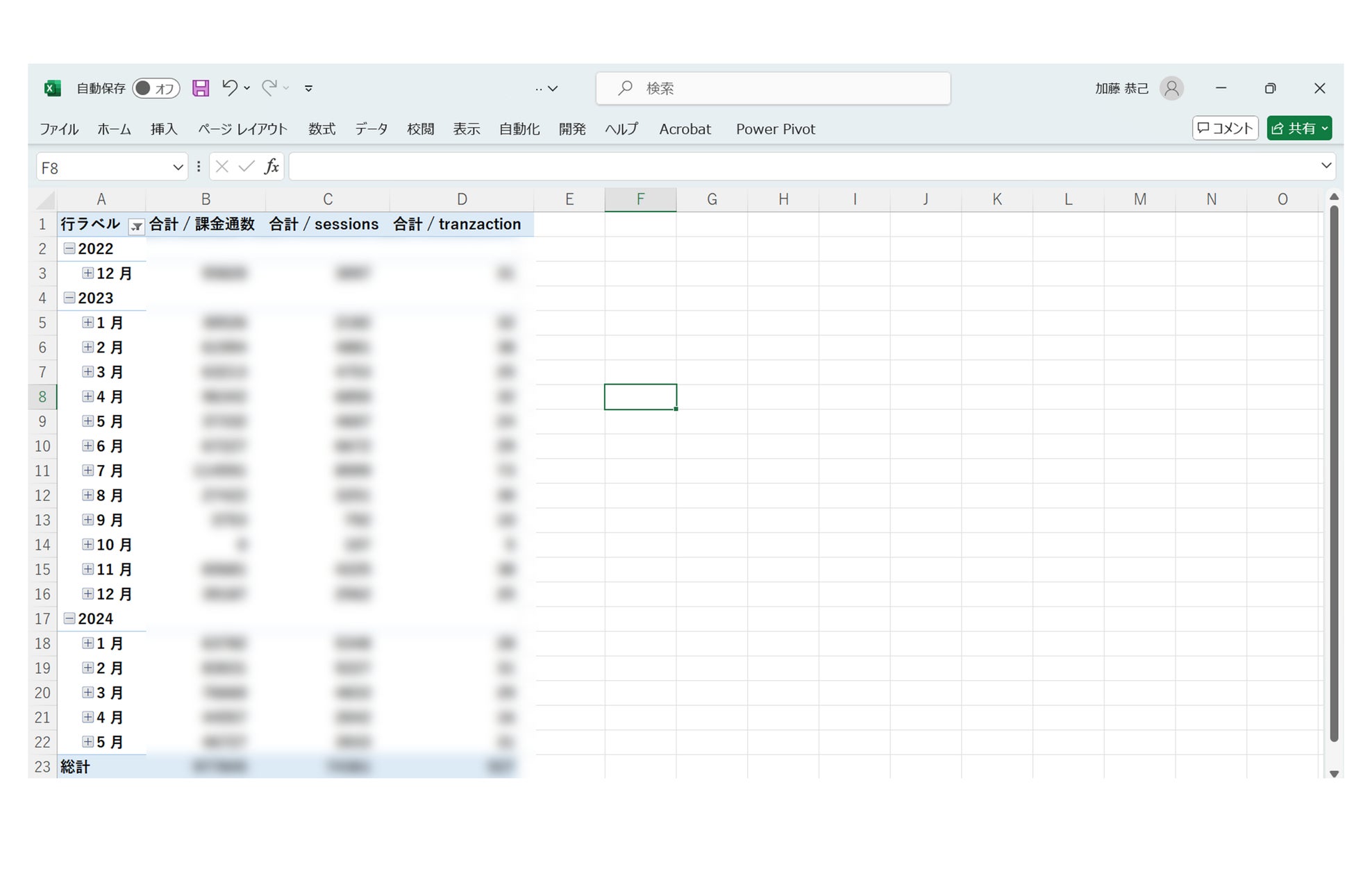Click the Save floppy disk icon
The width and height of the screenshot is (1354, 896).
pyautogui.click(x=201, y=88)
